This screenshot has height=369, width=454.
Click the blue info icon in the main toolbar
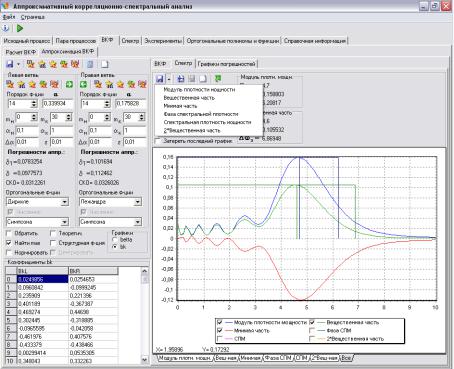click(x=6, y=28)
